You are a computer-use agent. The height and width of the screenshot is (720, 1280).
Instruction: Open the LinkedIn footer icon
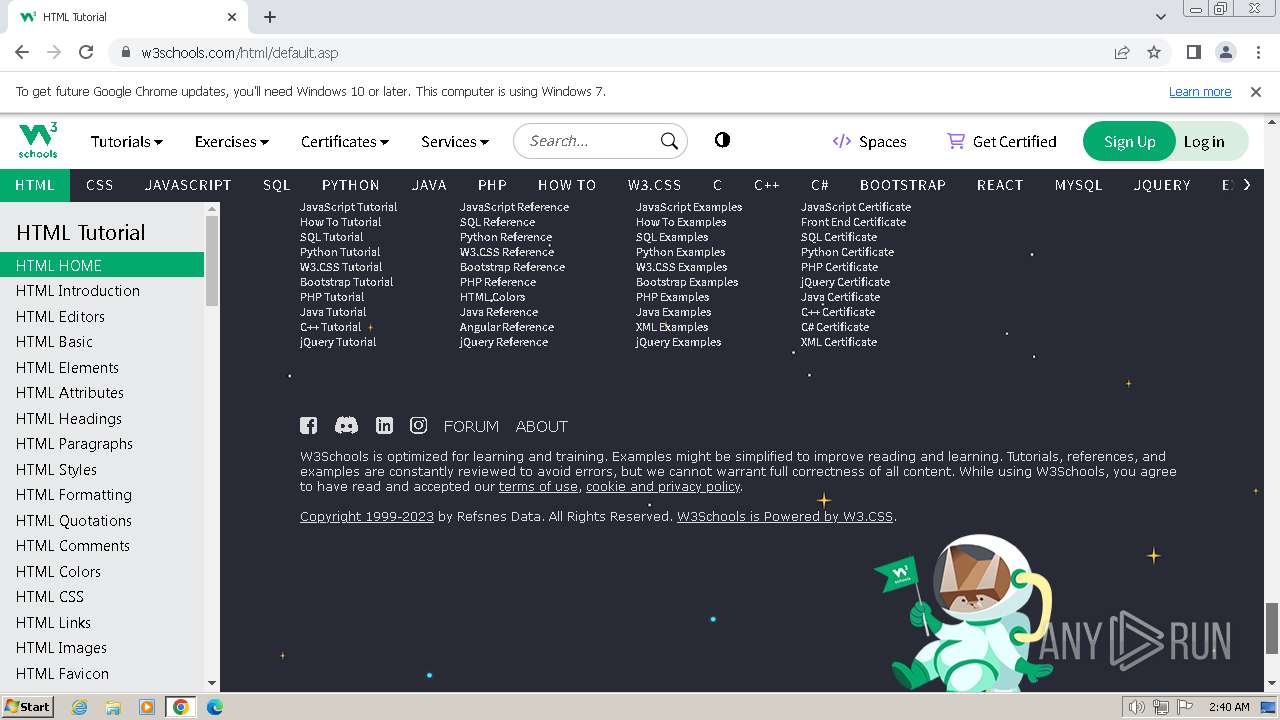tap(384, 426)
